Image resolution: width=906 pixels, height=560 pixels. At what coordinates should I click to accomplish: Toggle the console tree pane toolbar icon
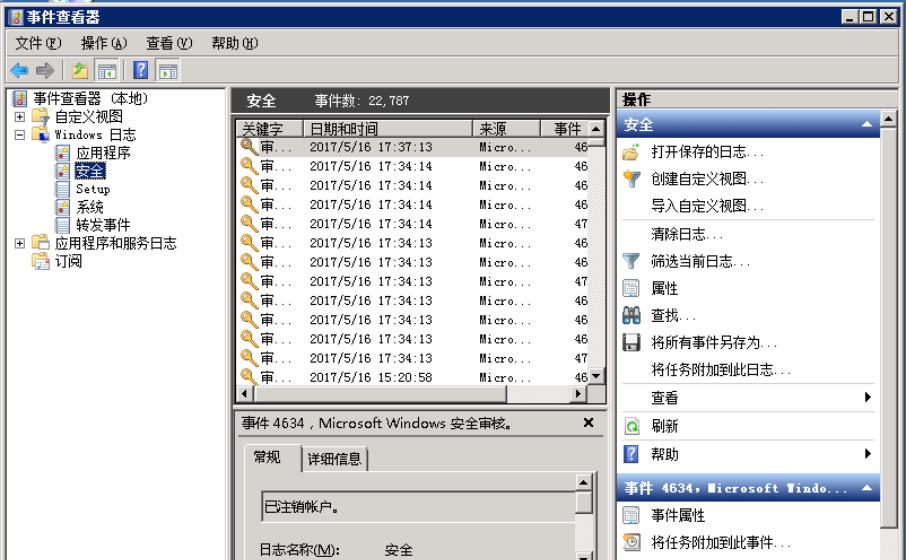(107, 71)
